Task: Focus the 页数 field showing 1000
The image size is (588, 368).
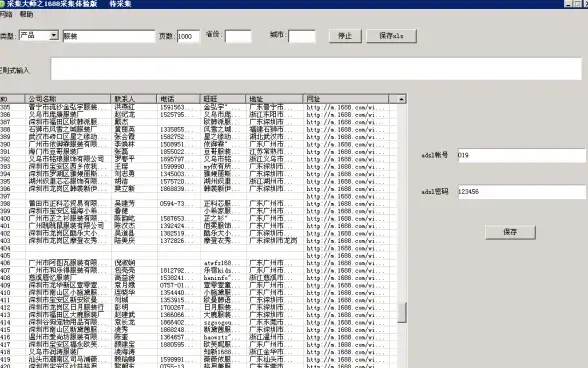Action: 188,36
